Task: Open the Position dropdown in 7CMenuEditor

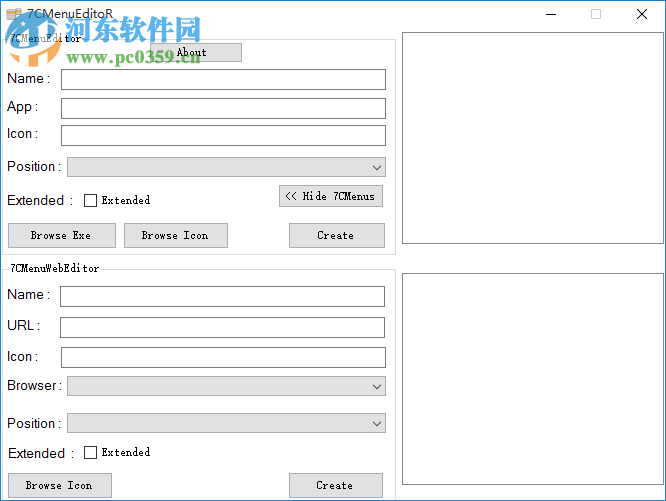Action: (226, 167)
